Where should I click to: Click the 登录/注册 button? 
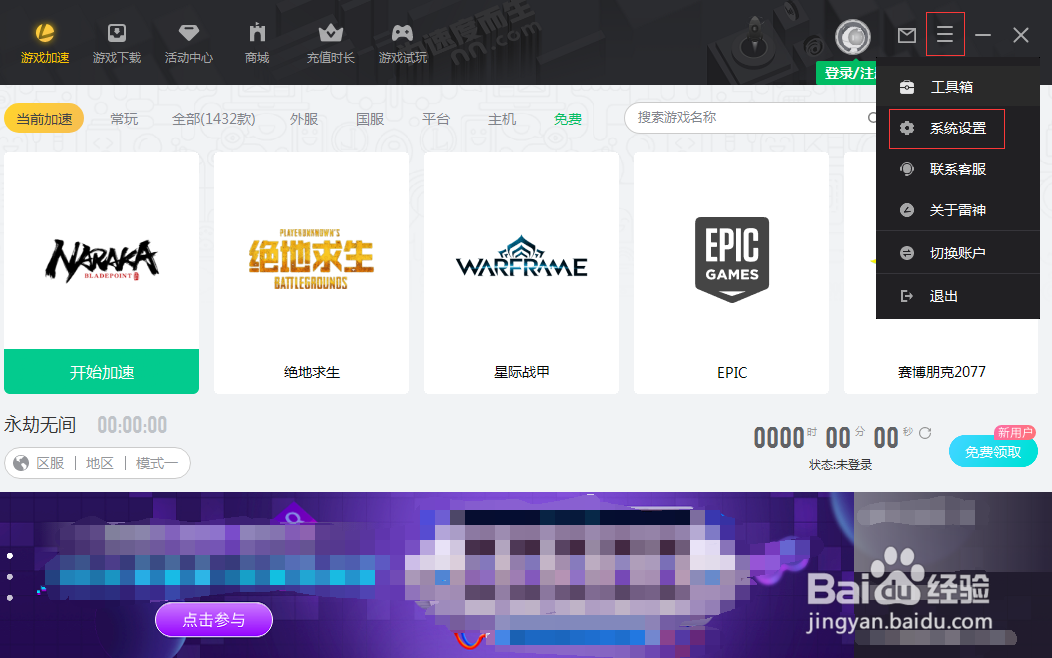[x=847, y=73]
